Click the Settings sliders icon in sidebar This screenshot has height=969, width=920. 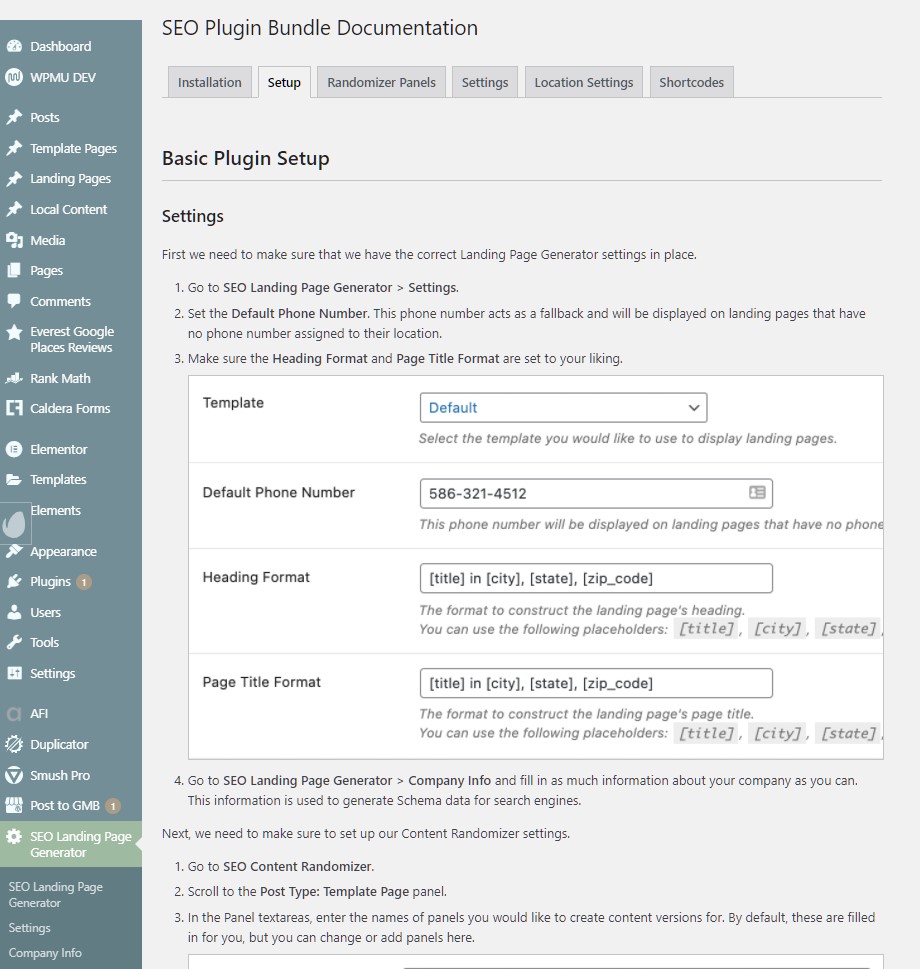click(x=14, y=674)
